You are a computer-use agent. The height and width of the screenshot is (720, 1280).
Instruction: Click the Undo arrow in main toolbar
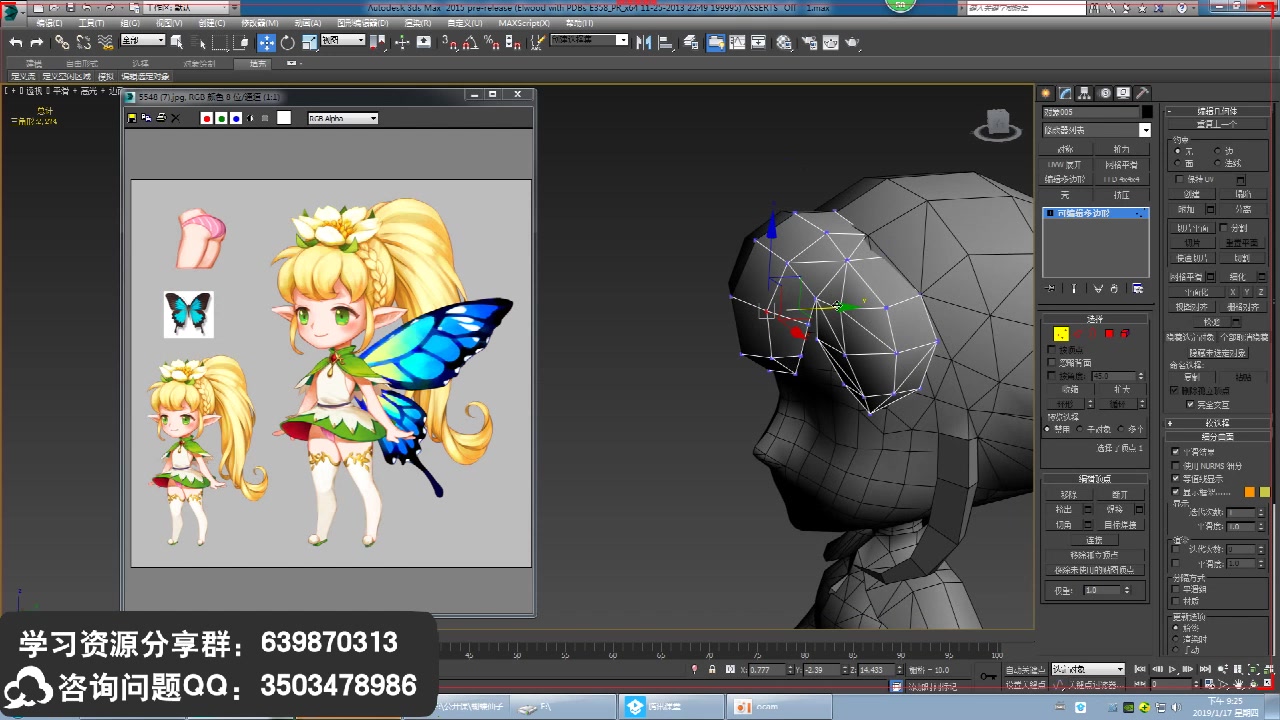pos(16,43)
